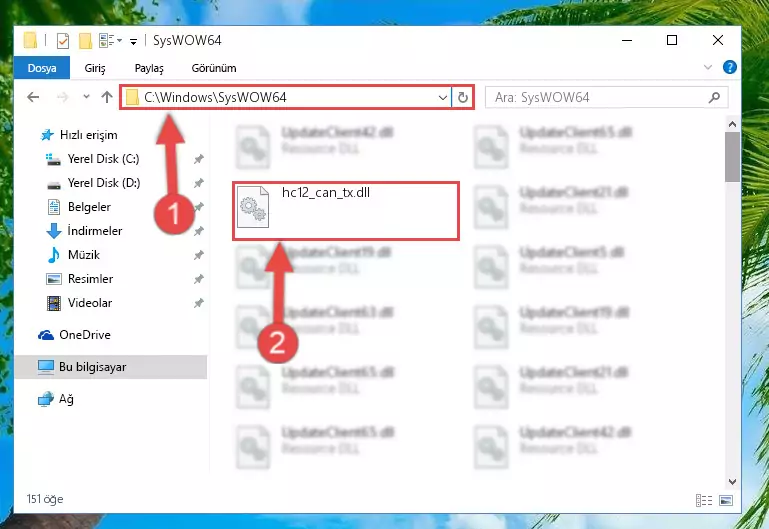Click the pin icon next to Resimler
Viewport: 769px width, 529px height.
[x=198, y=279]
